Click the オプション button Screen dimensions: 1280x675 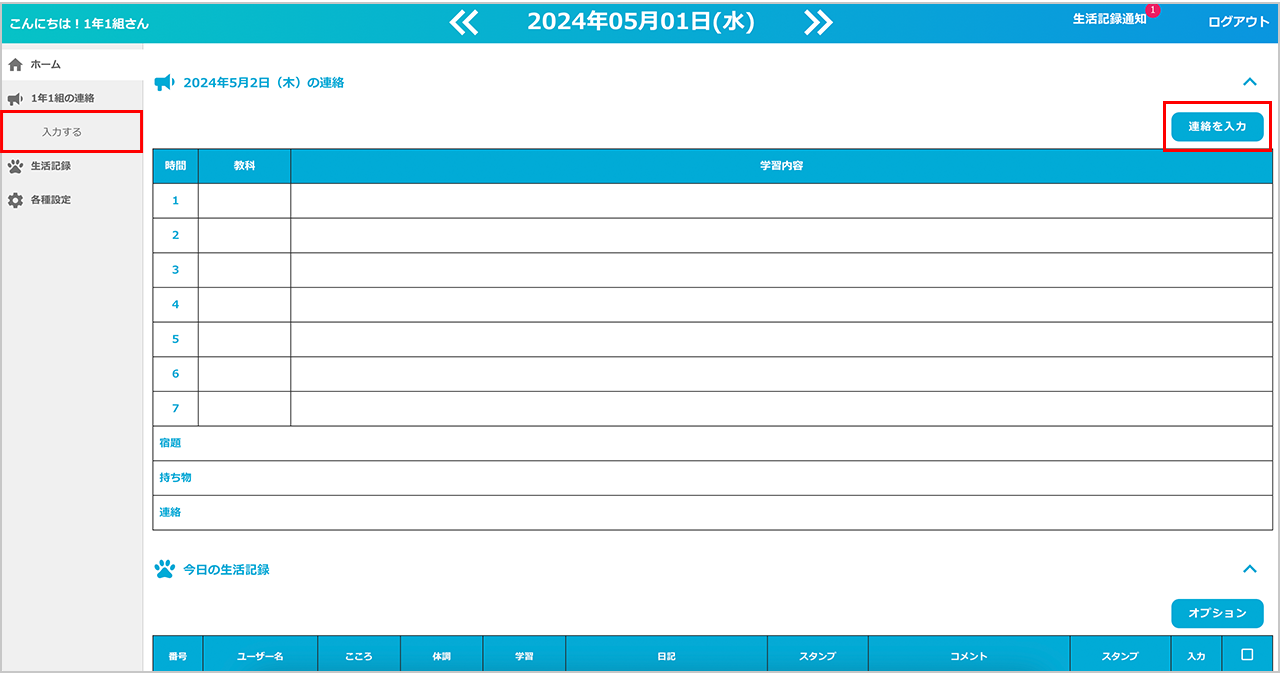click(1217, 613)
